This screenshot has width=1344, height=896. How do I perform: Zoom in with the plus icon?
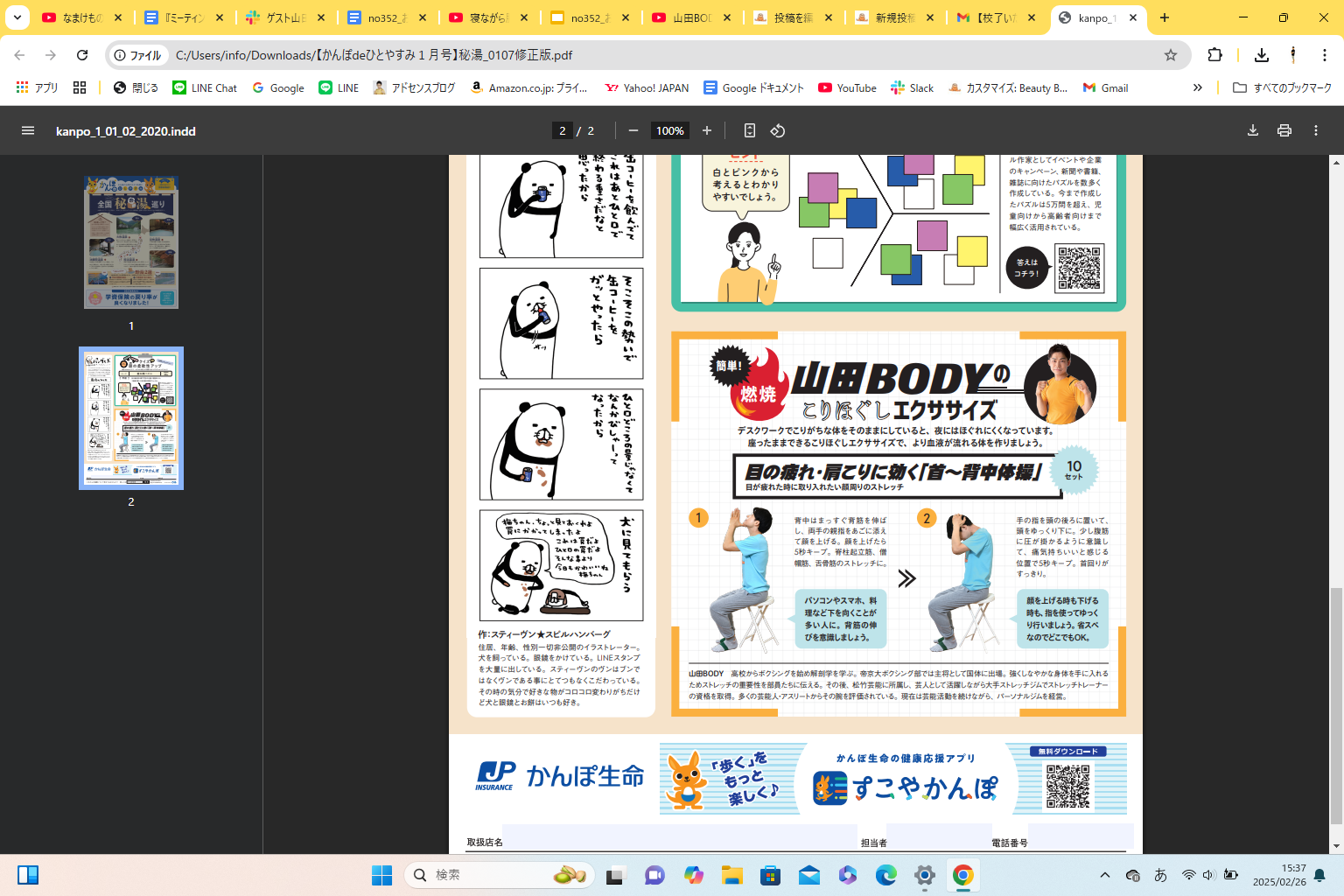(x=707, y=130)
